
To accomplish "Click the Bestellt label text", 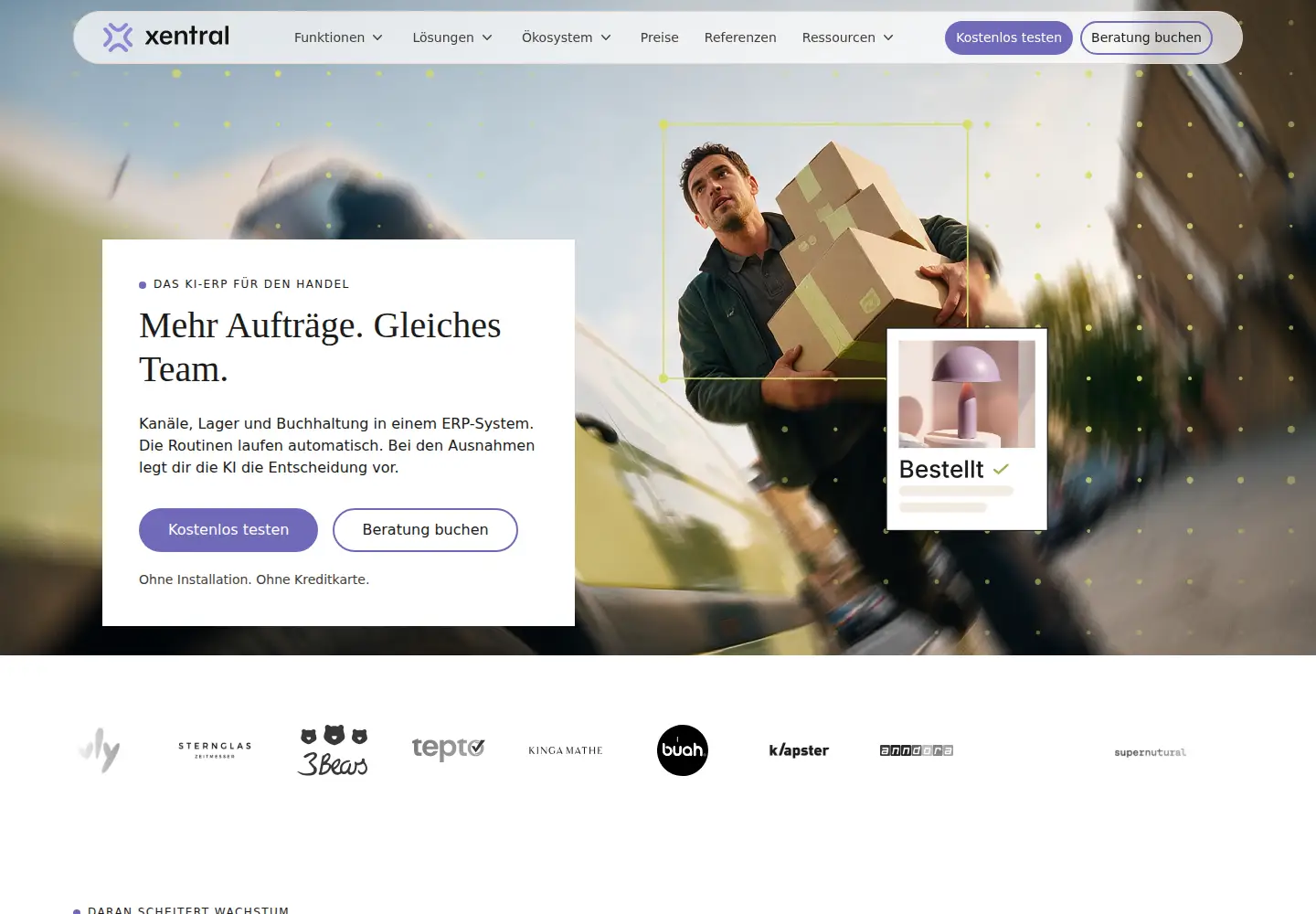I will (941, 469).
